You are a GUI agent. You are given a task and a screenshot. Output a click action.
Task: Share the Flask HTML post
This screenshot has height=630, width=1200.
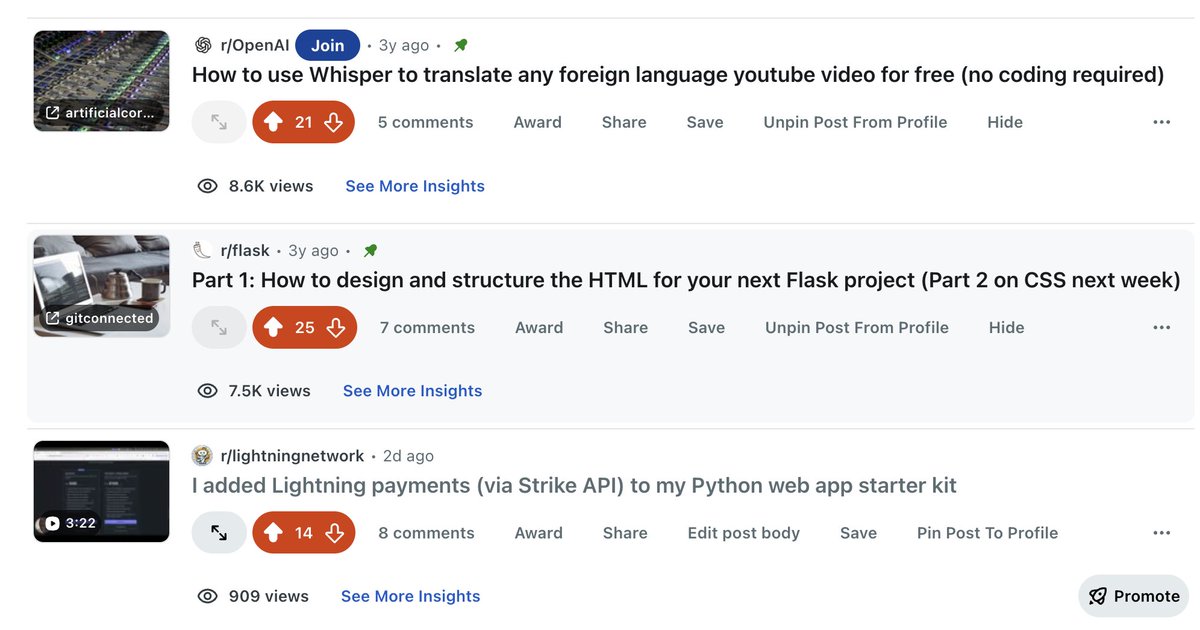point(626,327)
